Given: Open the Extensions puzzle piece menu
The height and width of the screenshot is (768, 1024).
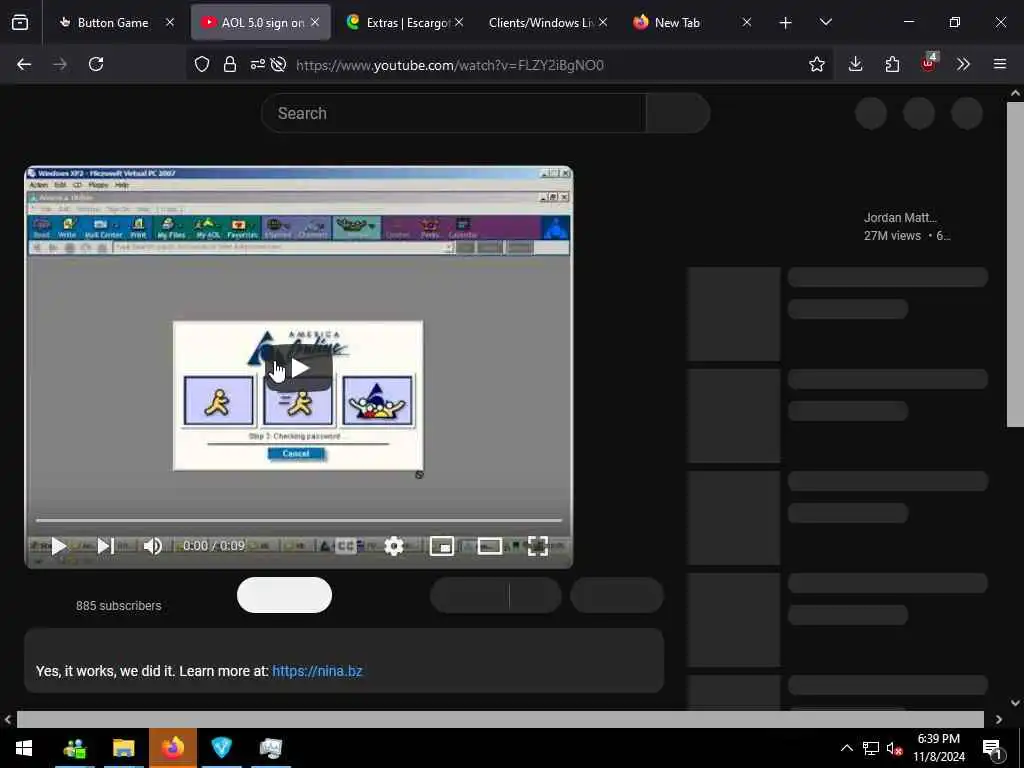Looking at the screenshot, I should pos(892,64).
